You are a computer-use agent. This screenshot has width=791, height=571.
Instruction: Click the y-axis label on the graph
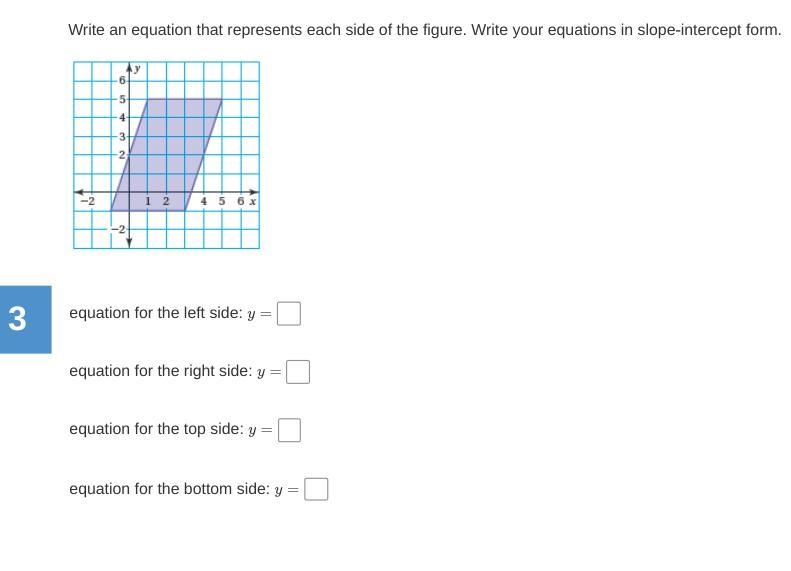(x=137, y=68)
